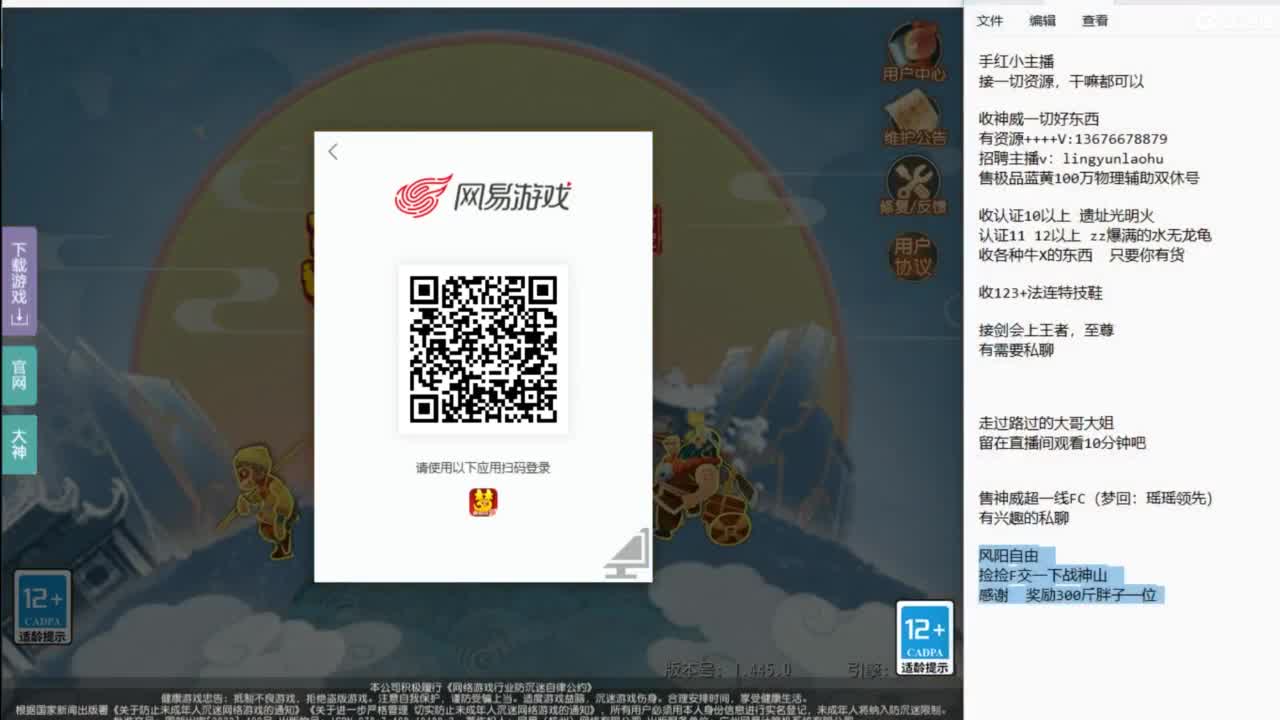1280x720 pixels.
Task: Click the line 留在直播间观看10分钟吧
Action: point(1062,444)
